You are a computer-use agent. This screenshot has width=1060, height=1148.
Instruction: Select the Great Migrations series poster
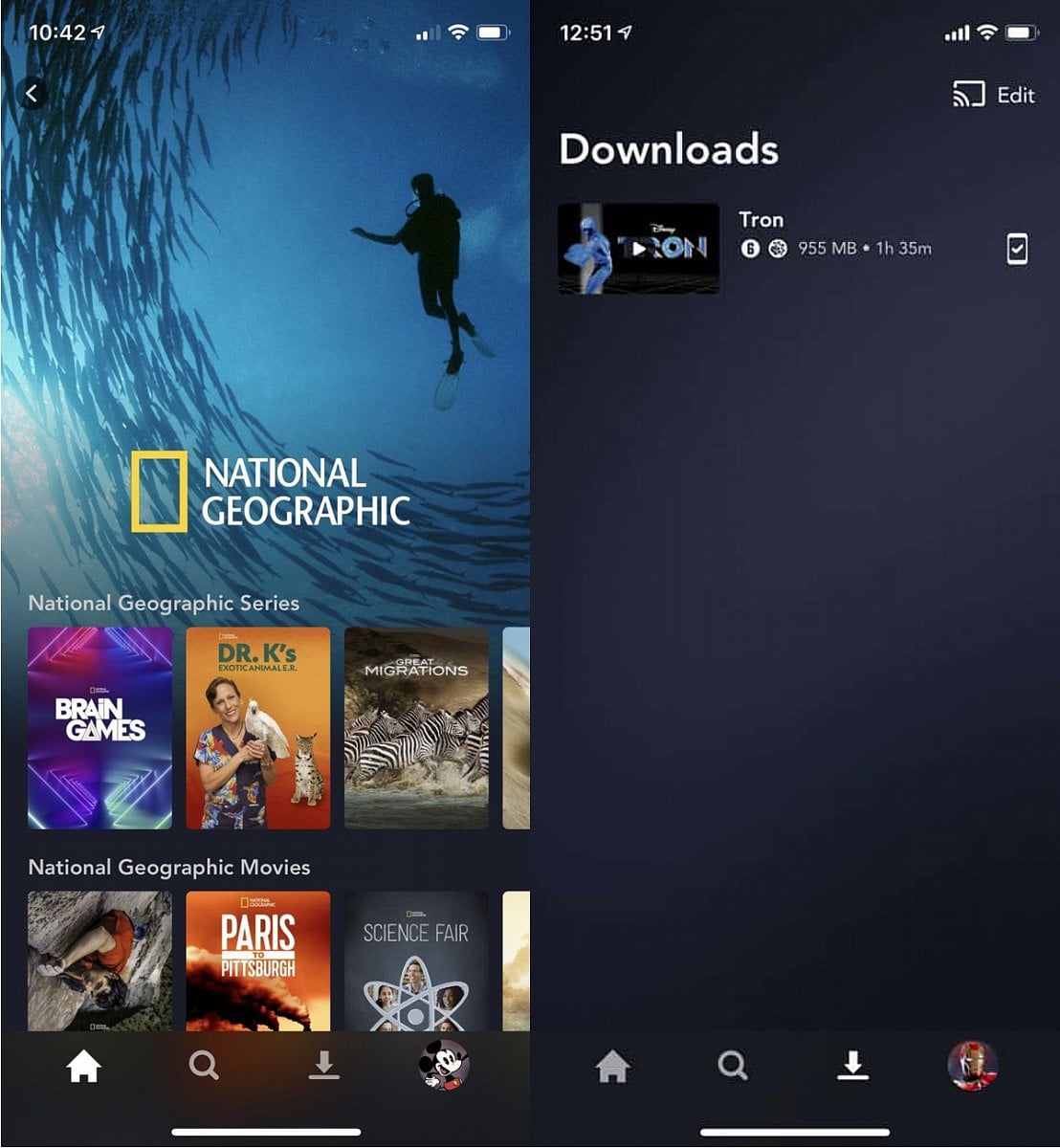[x=416, y=728]
